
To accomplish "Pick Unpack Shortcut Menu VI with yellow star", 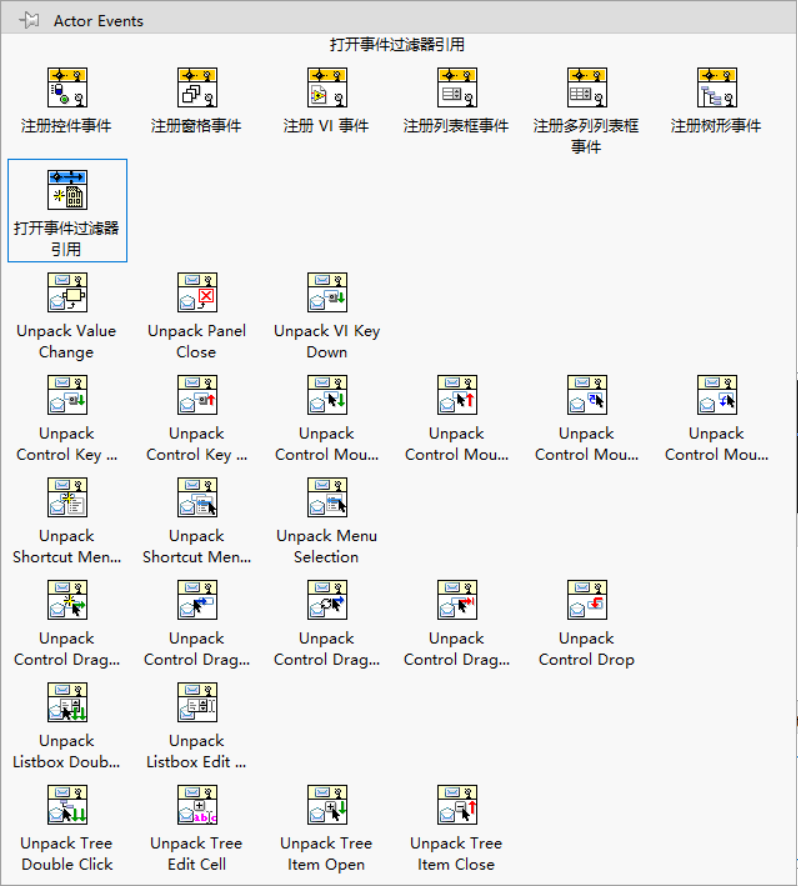I will coord(67,497).
